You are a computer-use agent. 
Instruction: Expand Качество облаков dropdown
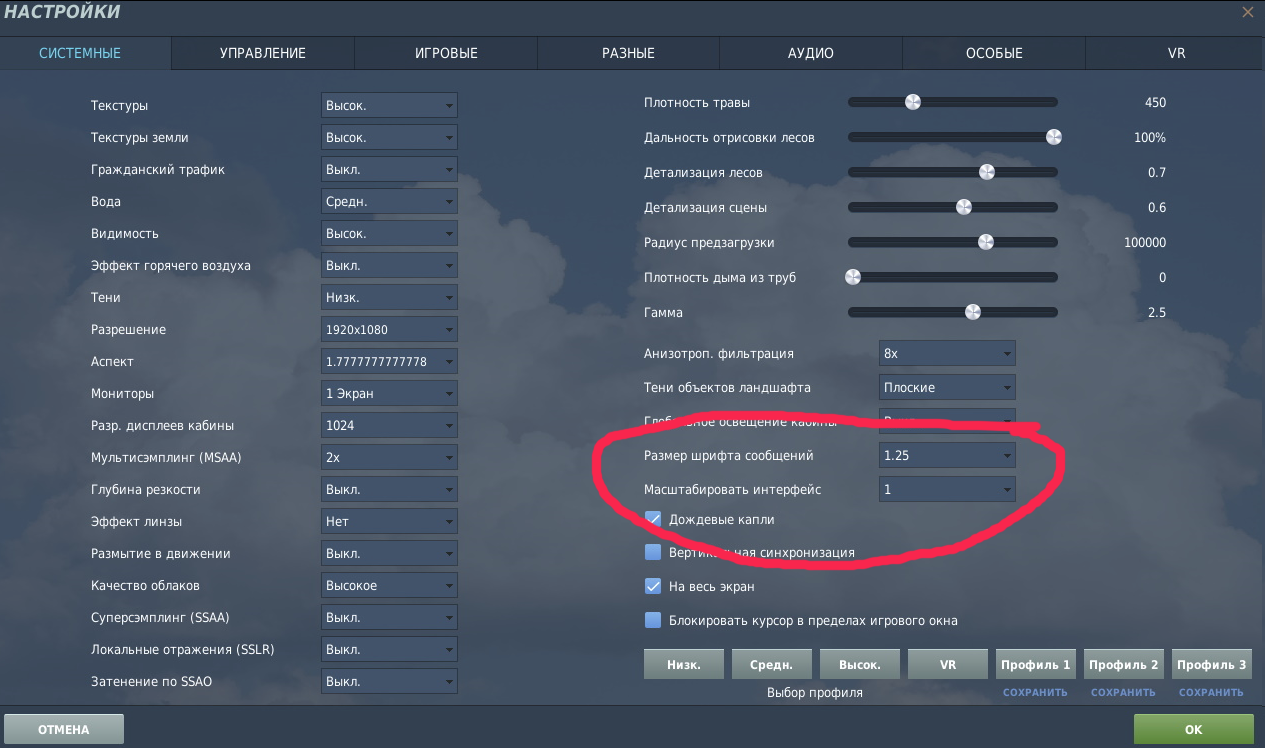point(389,586)
